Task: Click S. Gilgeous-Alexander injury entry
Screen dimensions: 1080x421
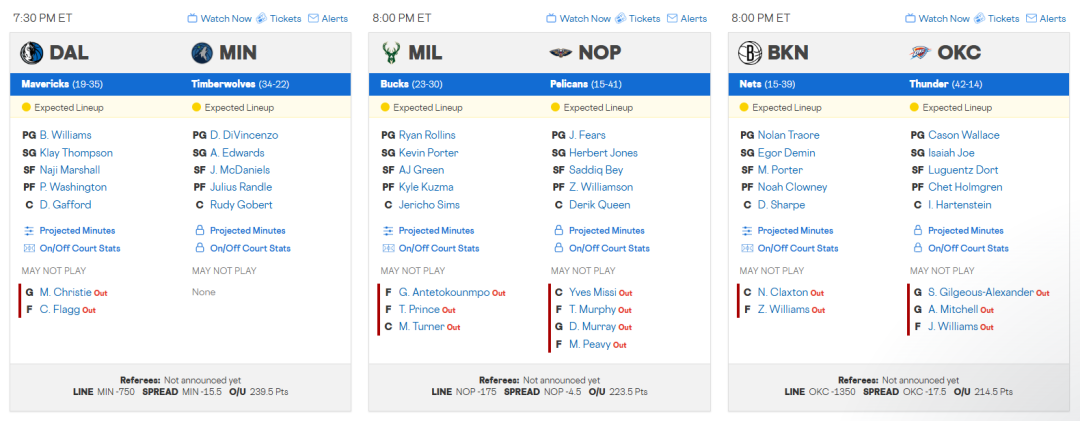Action: coord(980,292)
